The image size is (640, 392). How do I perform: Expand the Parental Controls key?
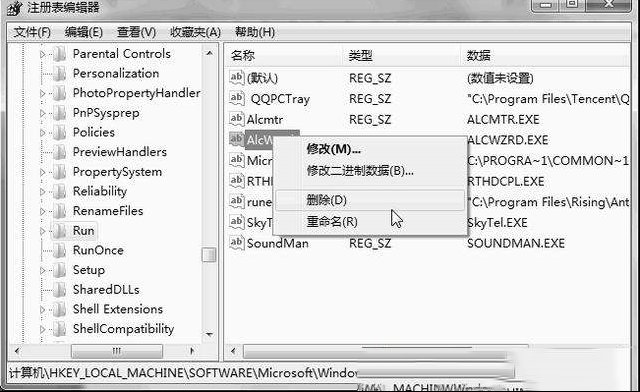tap(42, 54)
